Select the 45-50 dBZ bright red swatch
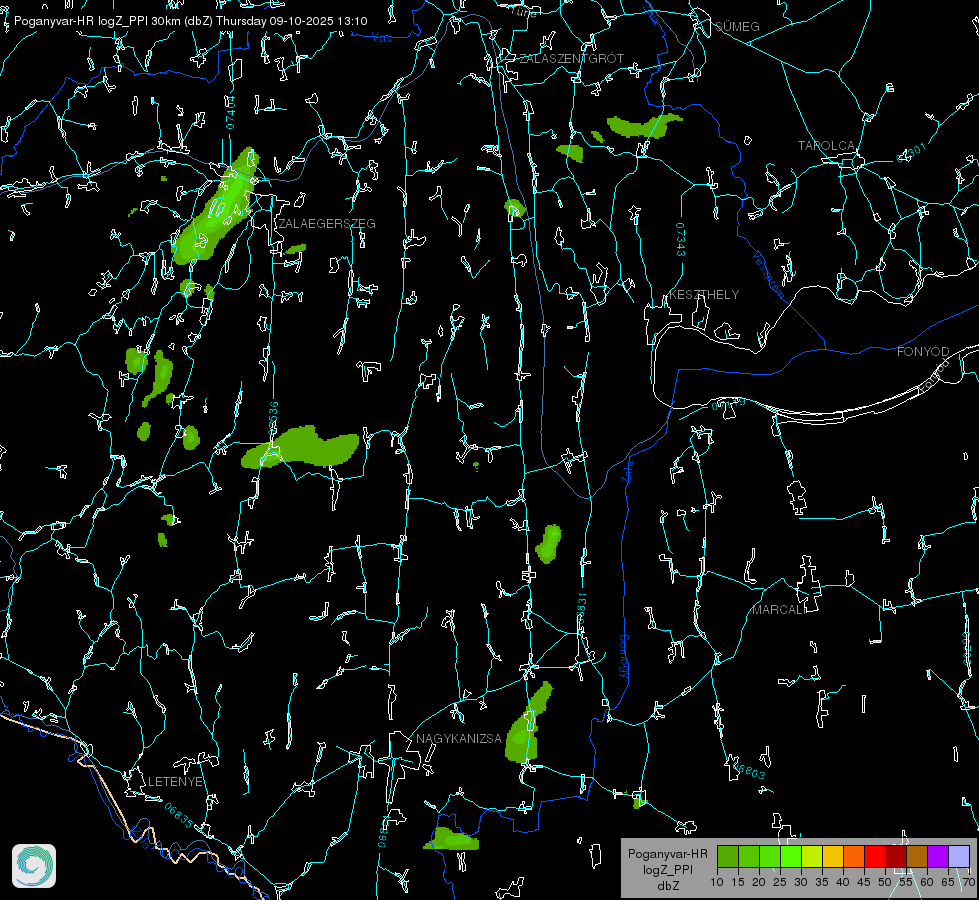 point(875,856)
